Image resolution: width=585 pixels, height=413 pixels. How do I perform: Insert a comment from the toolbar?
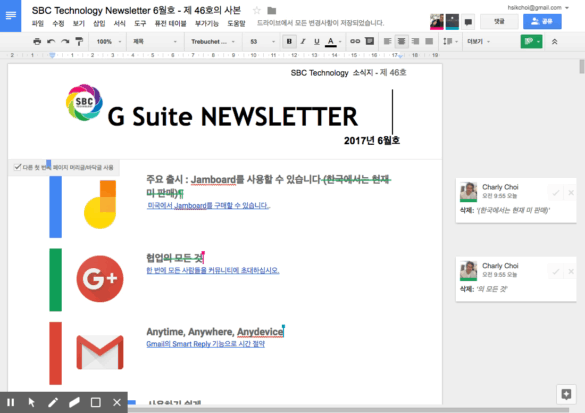(369, 41)
